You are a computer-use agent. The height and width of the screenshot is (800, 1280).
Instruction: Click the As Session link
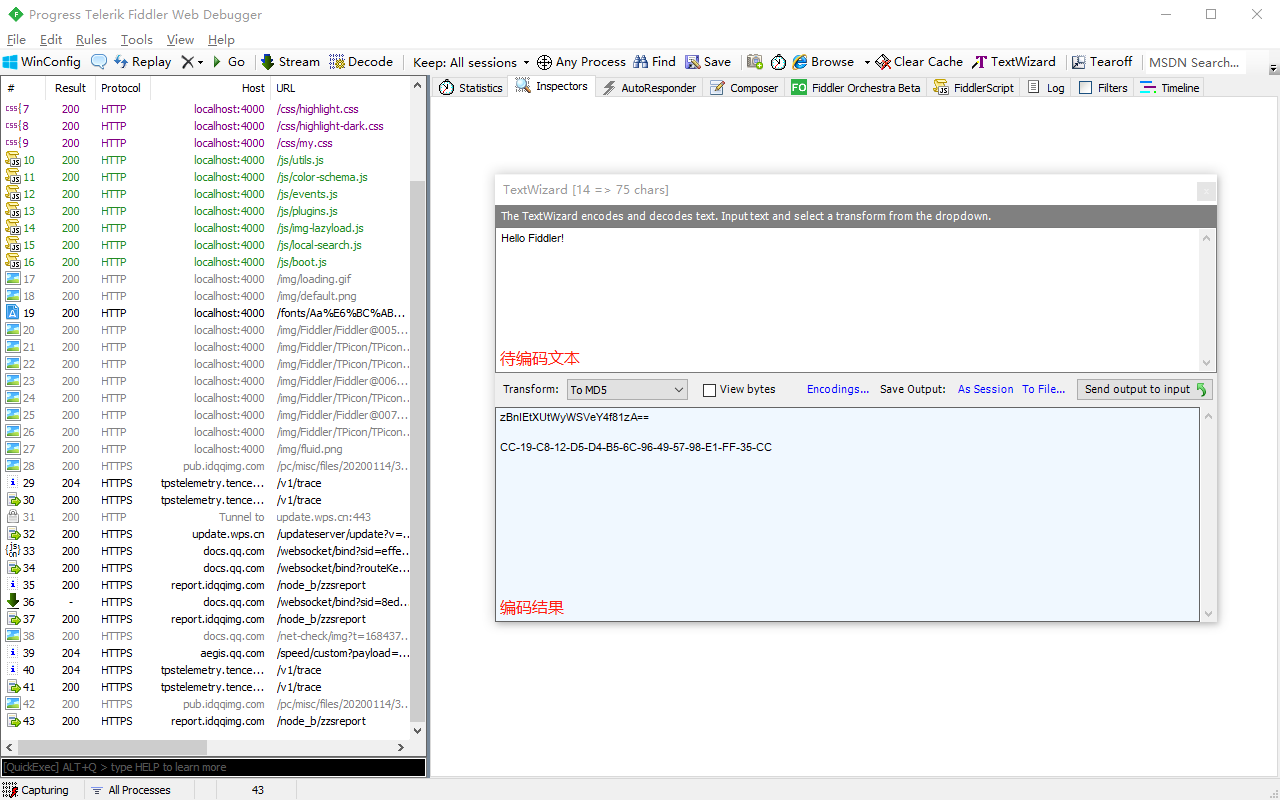pos(986,390)
